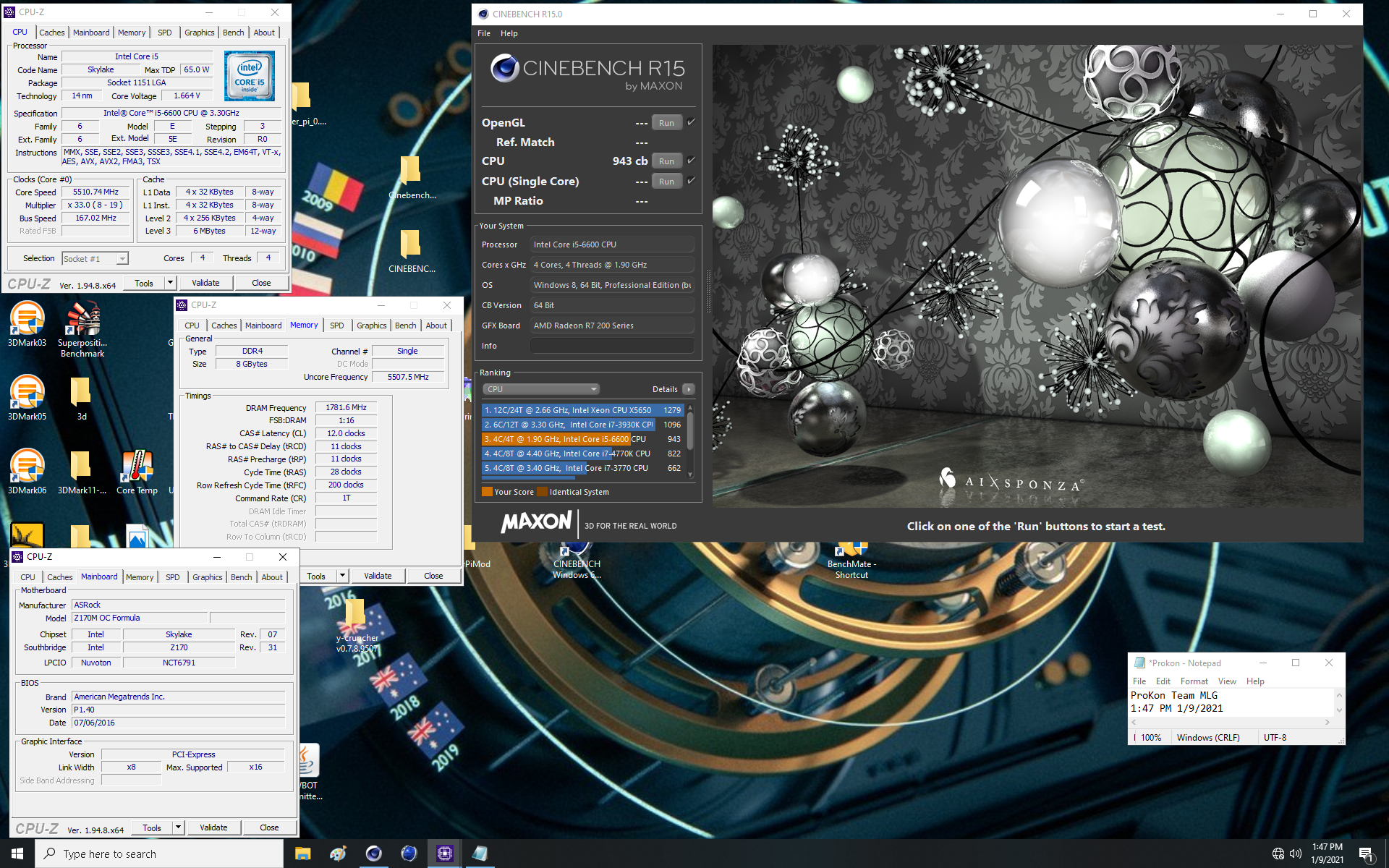Open the Cinebench folder on desktop
This screenshot has height=868, width=1389.
412,178
